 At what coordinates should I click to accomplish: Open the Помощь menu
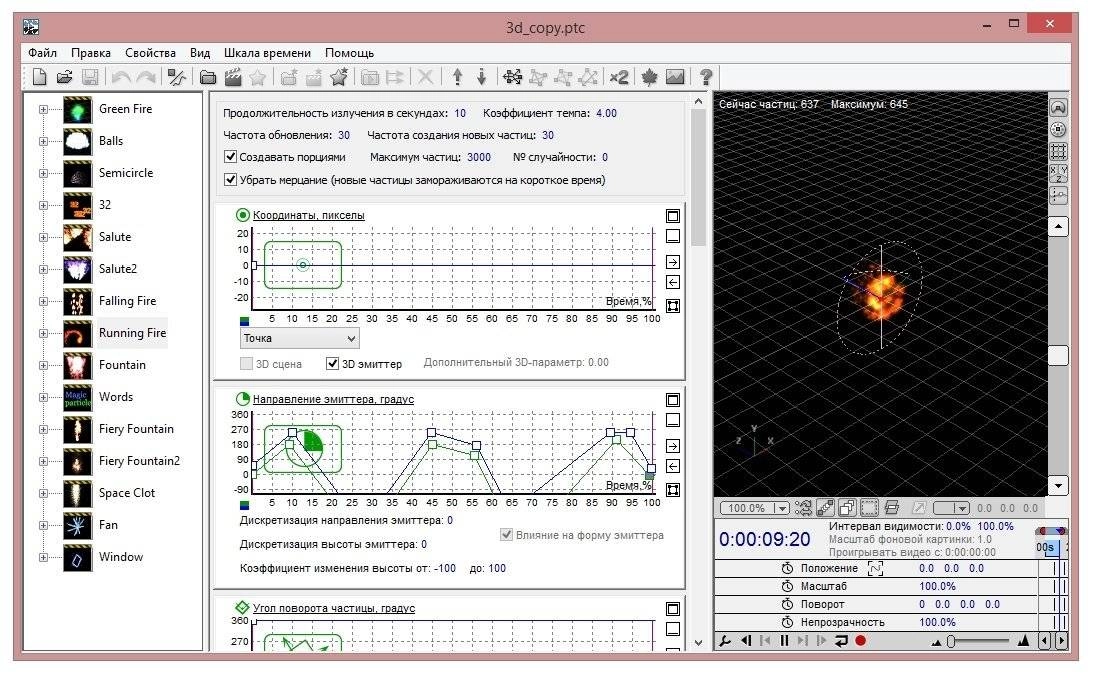[x=349, y=53]
